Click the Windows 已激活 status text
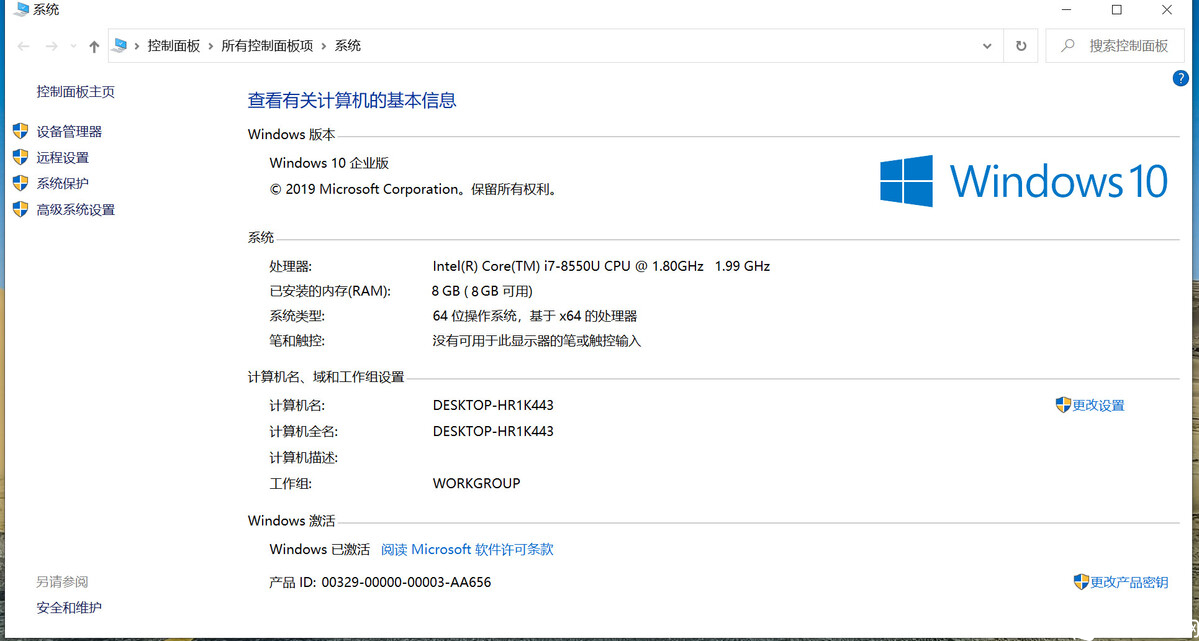1199x641 pixels. point(320,549)
